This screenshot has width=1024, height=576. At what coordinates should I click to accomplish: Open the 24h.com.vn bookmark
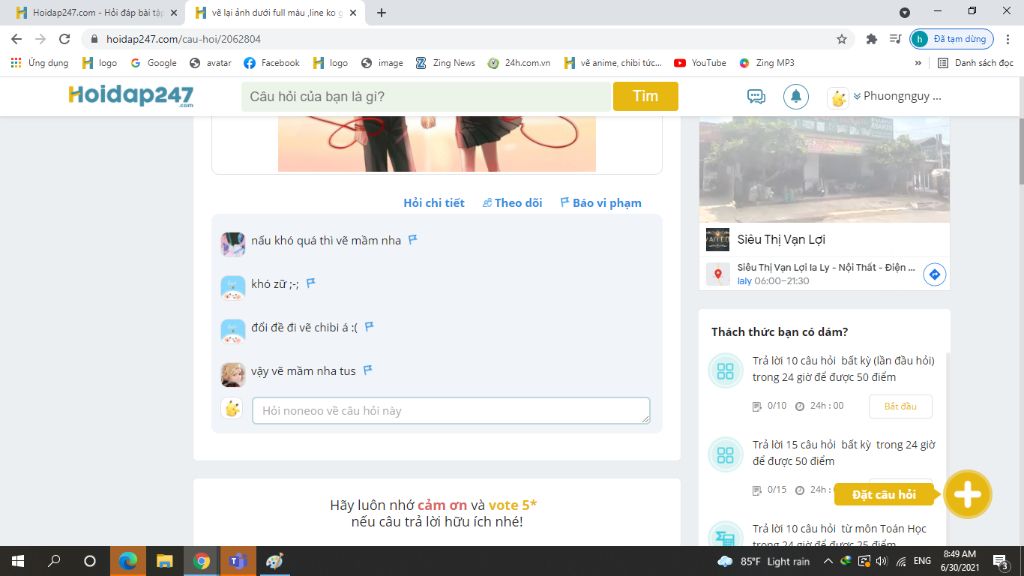[x=519, y=63]
